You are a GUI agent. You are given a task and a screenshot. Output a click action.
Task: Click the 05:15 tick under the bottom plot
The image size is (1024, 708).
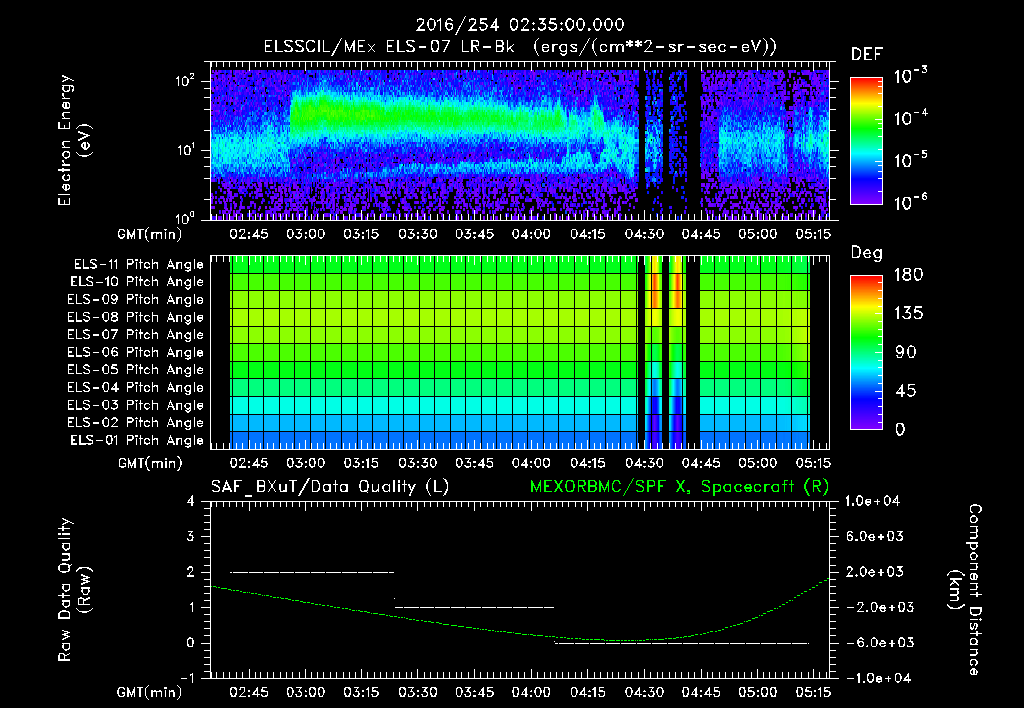pyautogui.click(x=814, y=692)
